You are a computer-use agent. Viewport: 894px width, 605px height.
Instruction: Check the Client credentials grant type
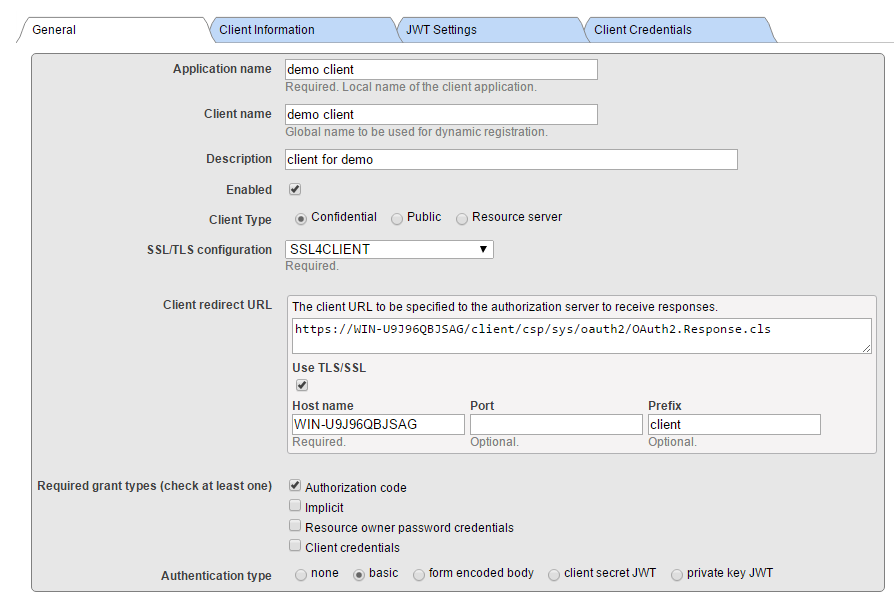click(295, 546)
